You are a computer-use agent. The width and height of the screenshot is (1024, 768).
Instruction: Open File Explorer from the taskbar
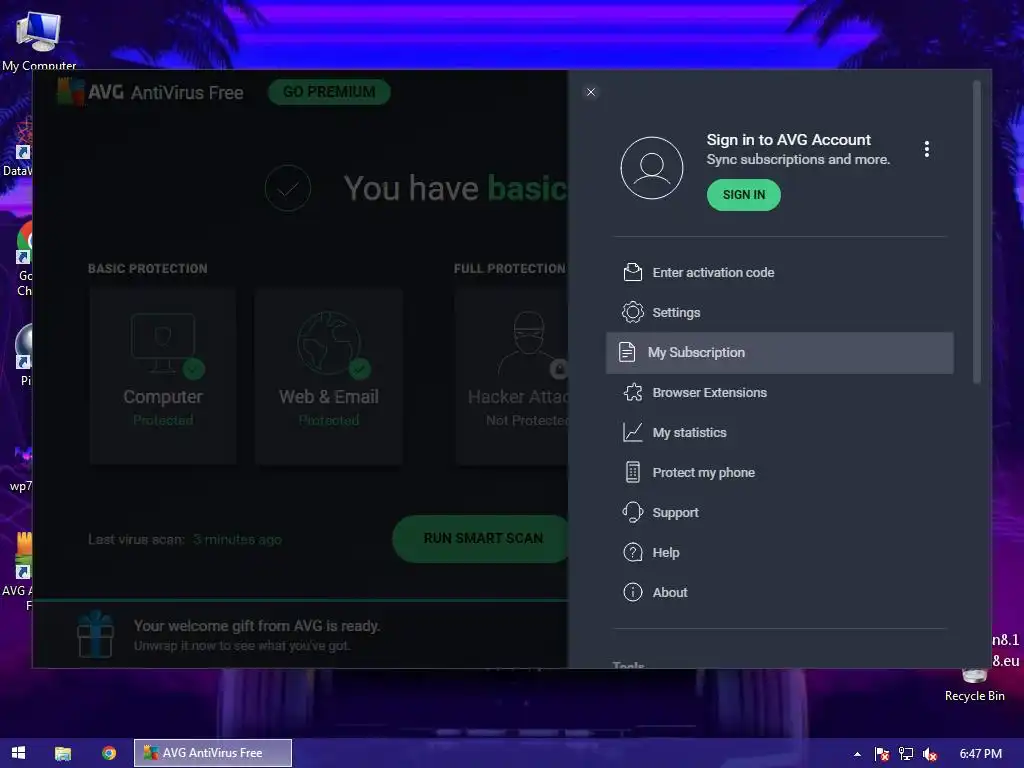coord(63,753)
